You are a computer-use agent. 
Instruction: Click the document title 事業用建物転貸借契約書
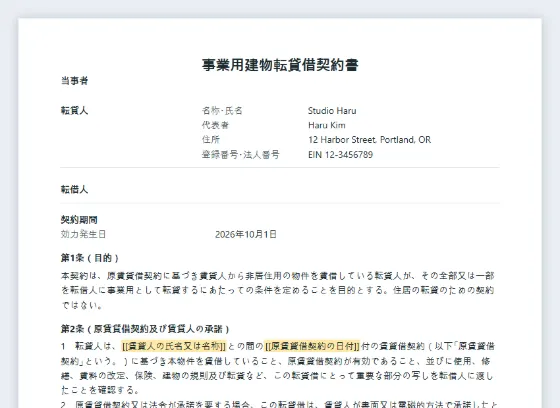pos(280,65)
